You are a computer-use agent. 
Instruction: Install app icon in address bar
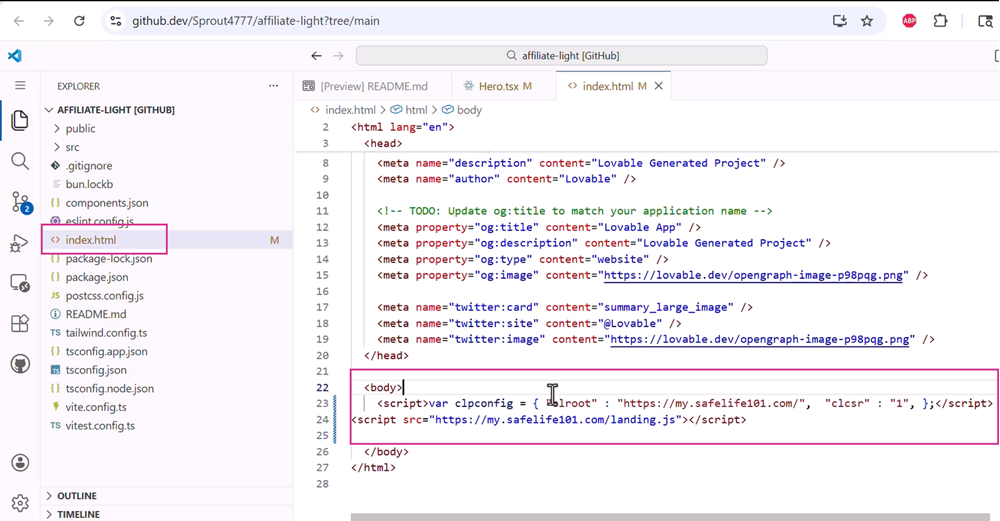coord(839,20)
